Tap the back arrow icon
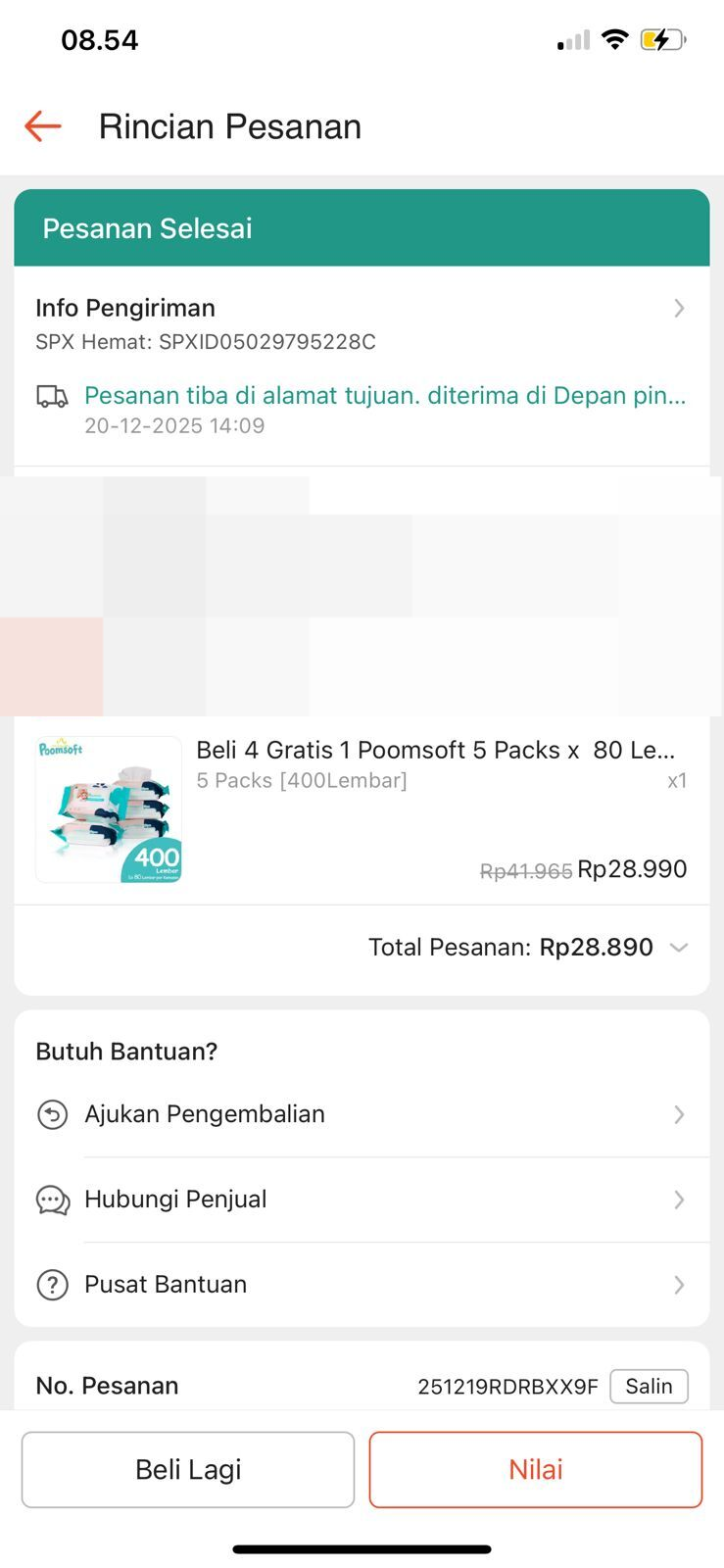The width and height of the screenshot is (724, 1568). coord(43,126)
